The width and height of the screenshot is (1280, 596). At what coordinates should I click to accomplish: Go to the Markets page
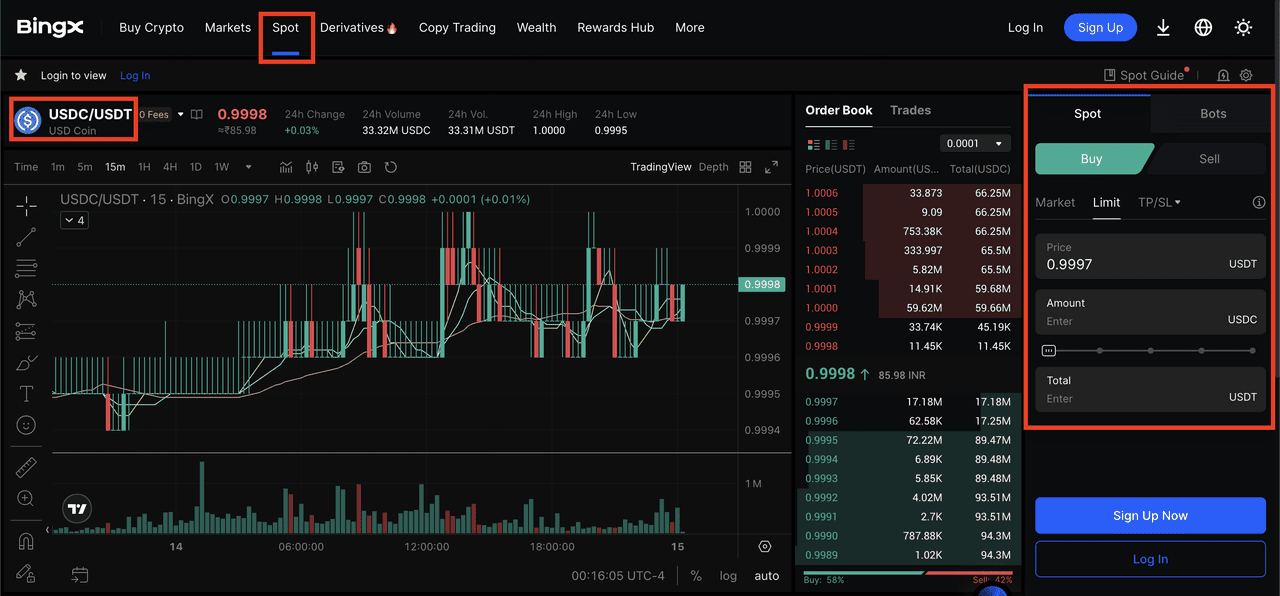(228, 28)
